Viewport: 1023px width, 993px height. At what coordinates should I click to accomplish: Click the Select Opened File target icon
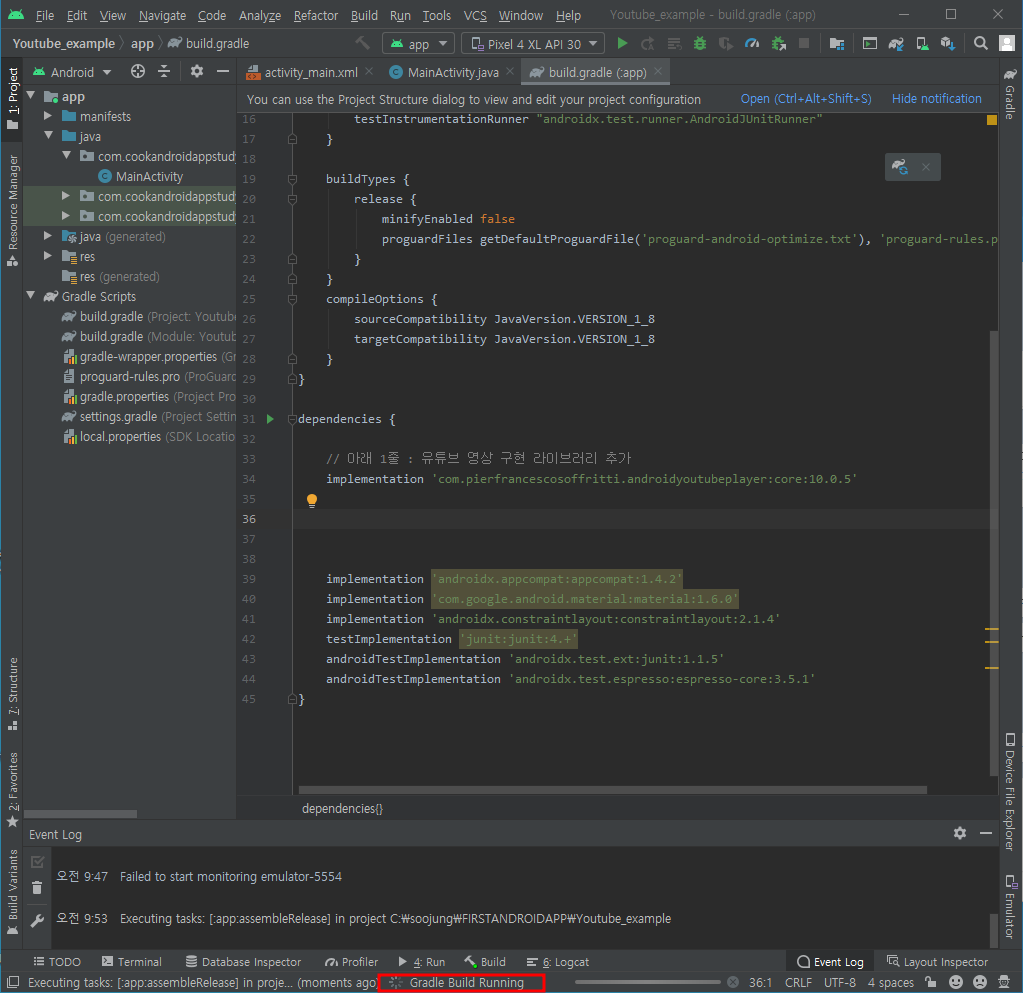(138, 71)
